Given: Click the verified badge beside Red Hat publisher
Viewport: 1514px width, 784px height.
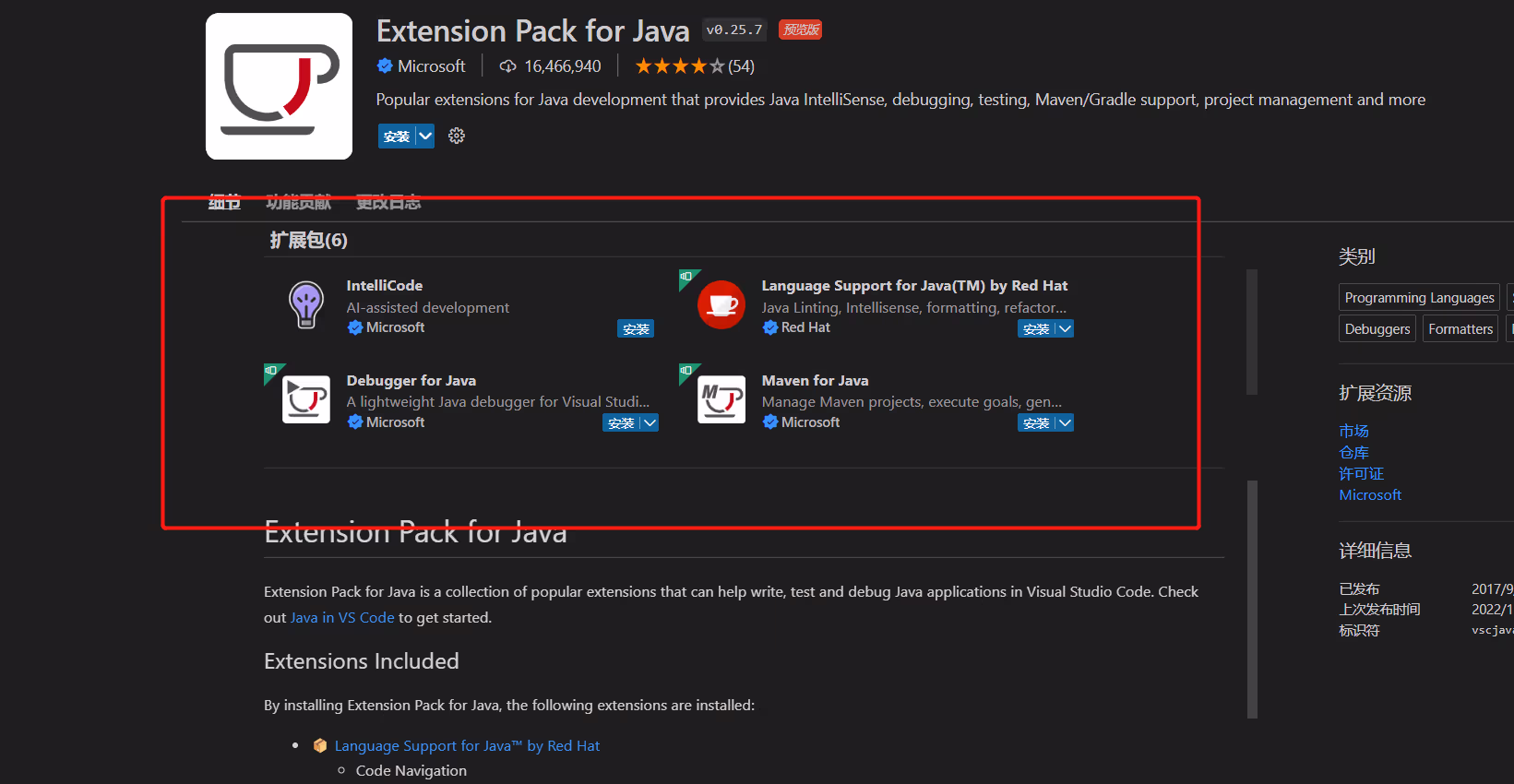Looking at the screenshot, I should coord(770,327).
